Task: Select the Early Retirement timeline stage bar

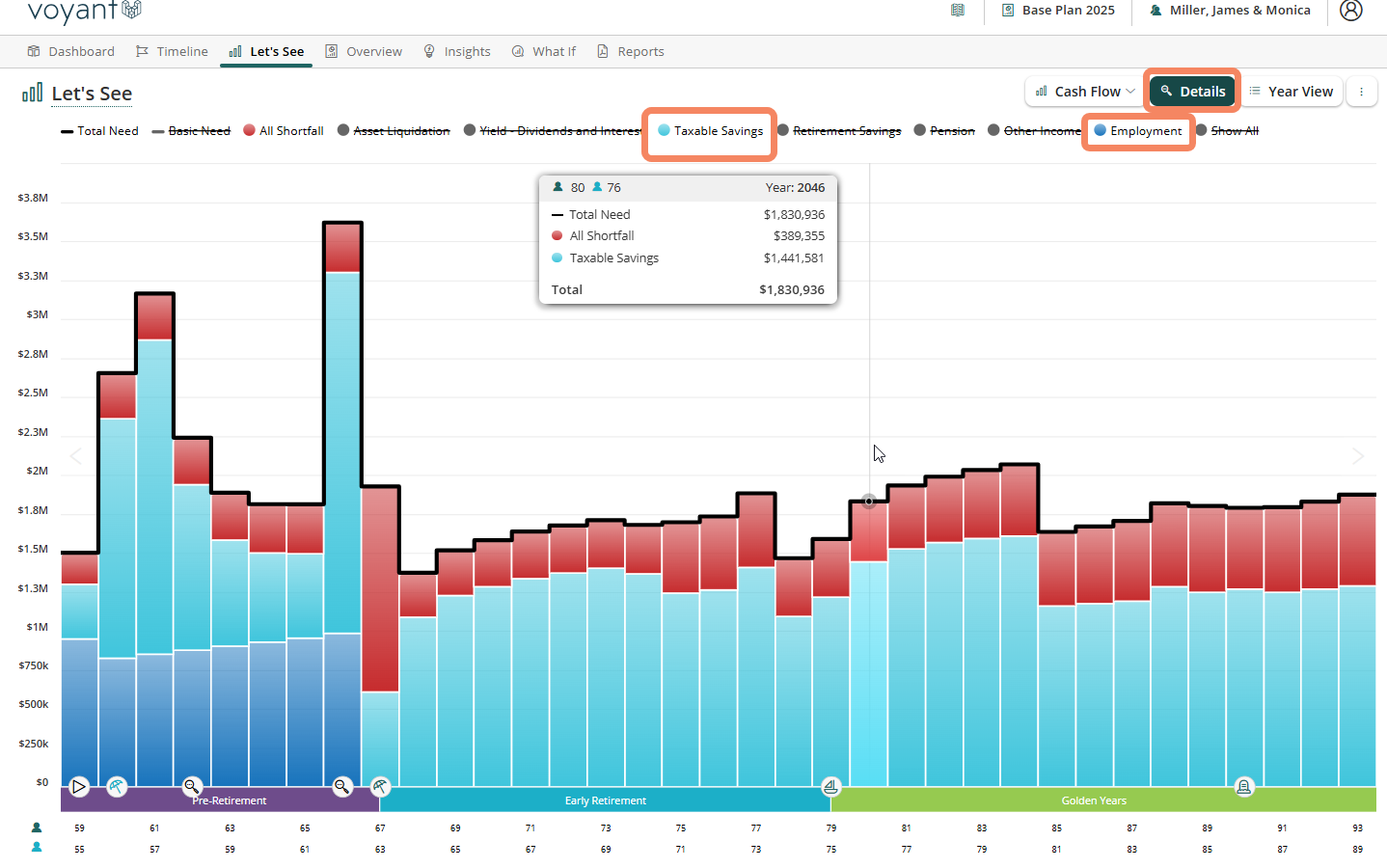Action: [x=605, y=800]
